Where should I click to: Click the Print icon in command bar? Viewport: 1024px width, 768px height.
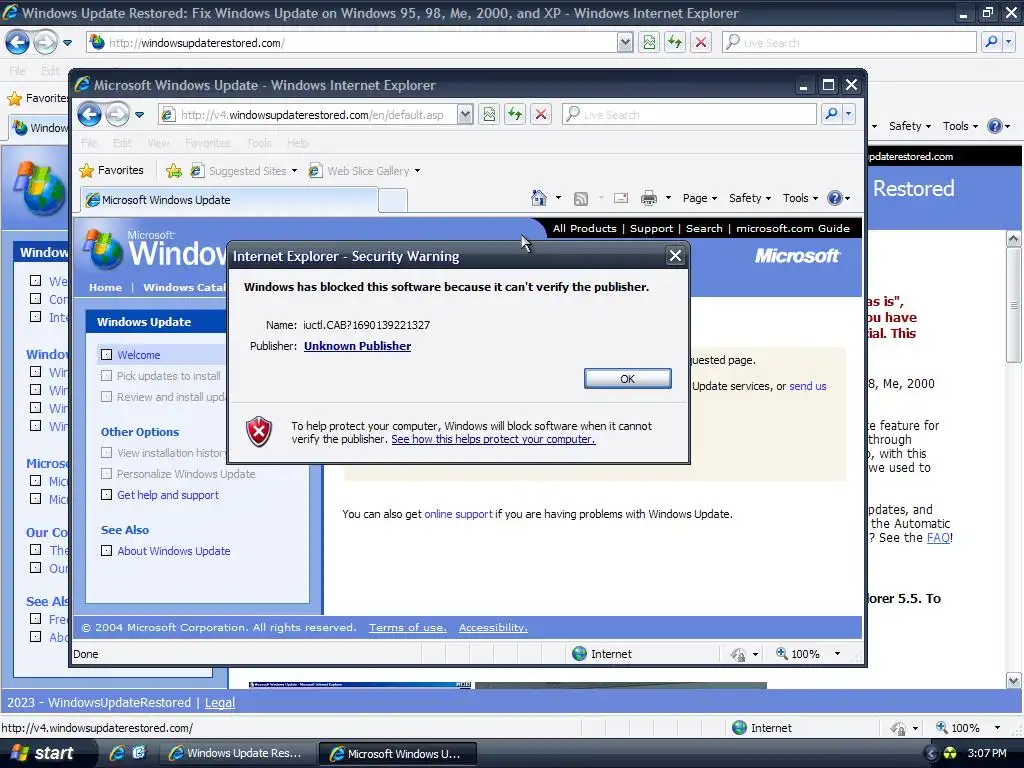coord(648,199)
